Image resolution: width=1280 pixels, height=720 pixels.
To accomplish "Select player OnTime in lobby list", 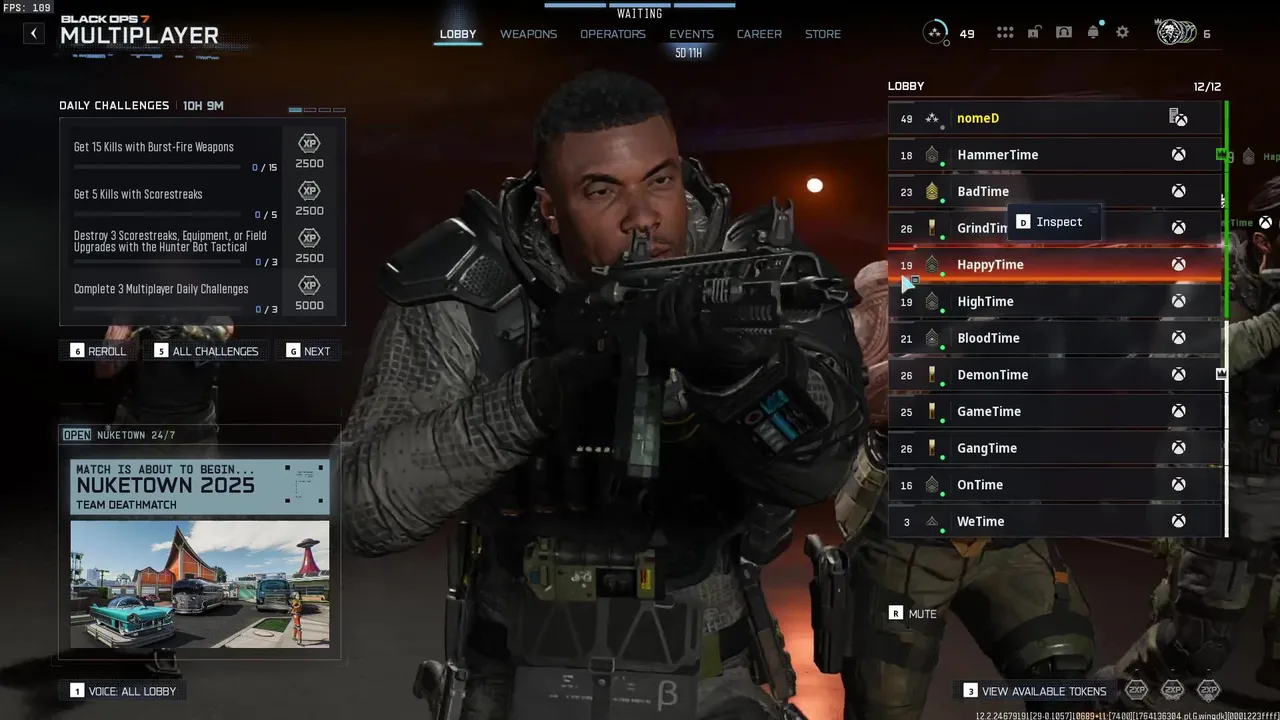I will [x=1054, y=485].
